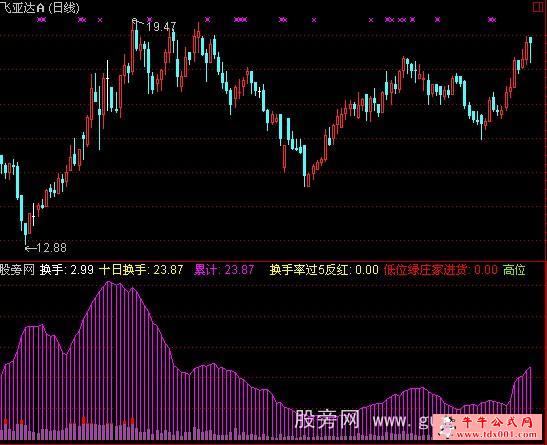
Task: Click the first red dot in bottom volume bars
Action: tap(6, 422)
